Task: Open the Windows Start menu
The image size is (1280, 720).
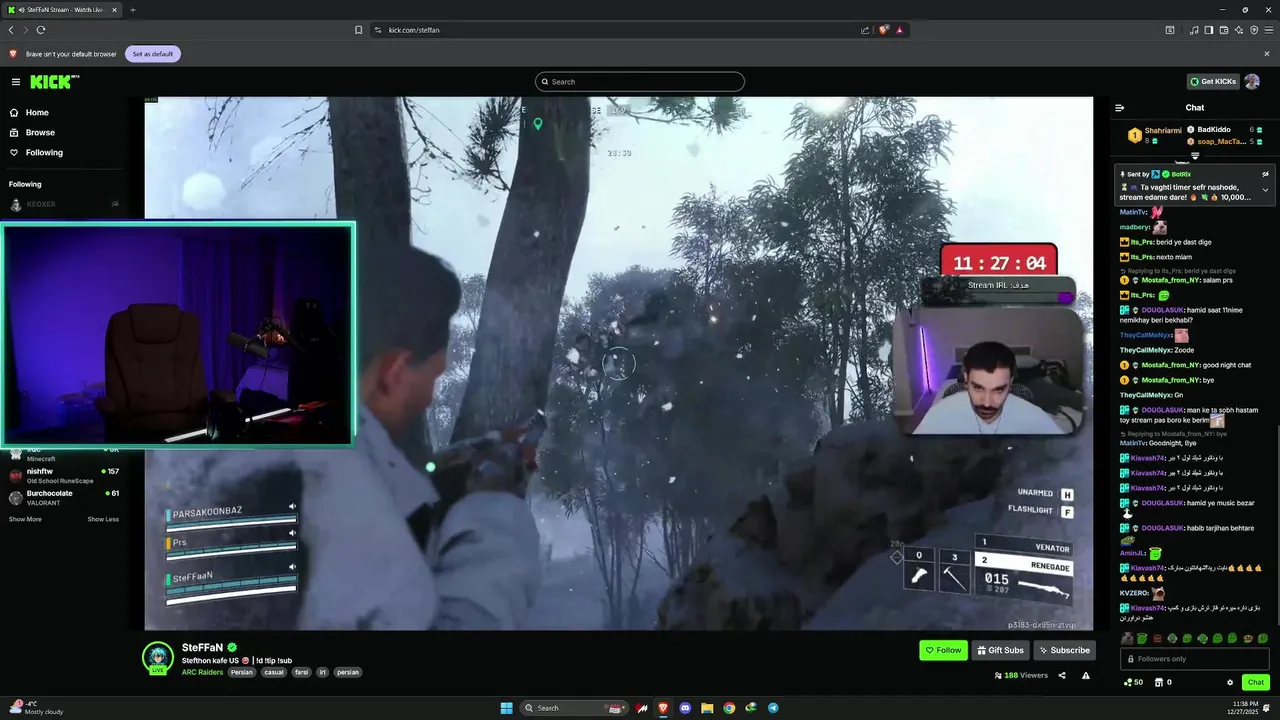Action: (507, 708)
